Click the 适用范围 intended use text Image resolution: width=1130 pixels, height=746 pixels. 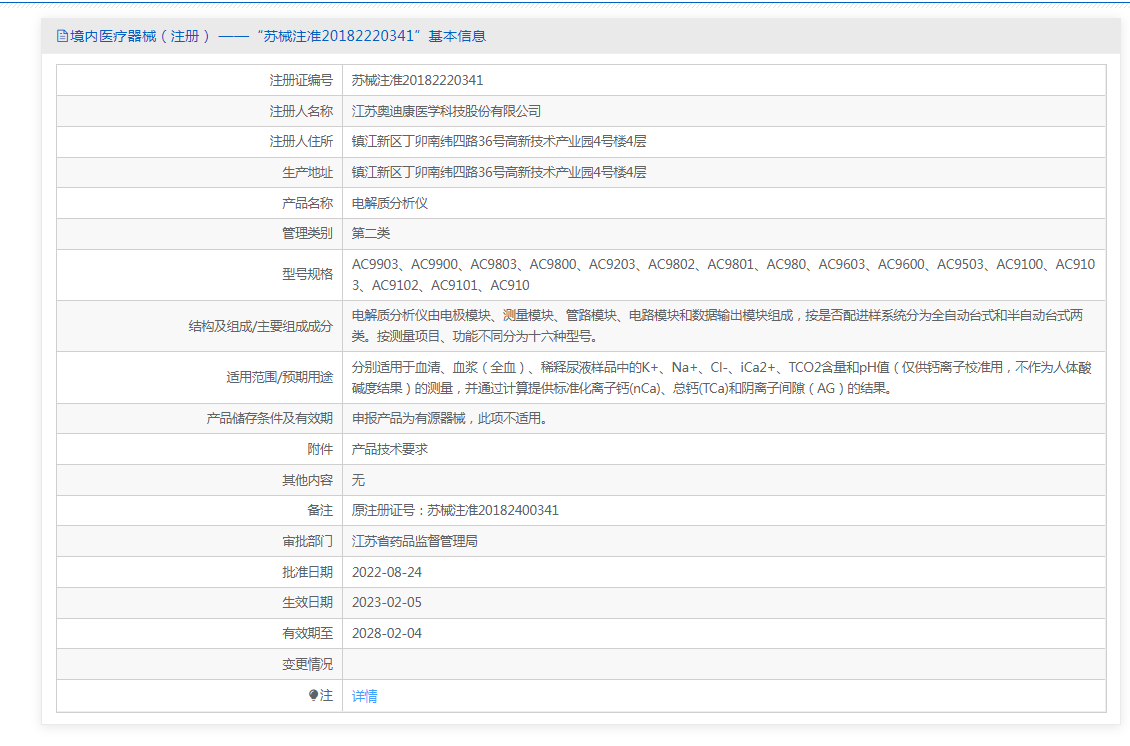721,377
